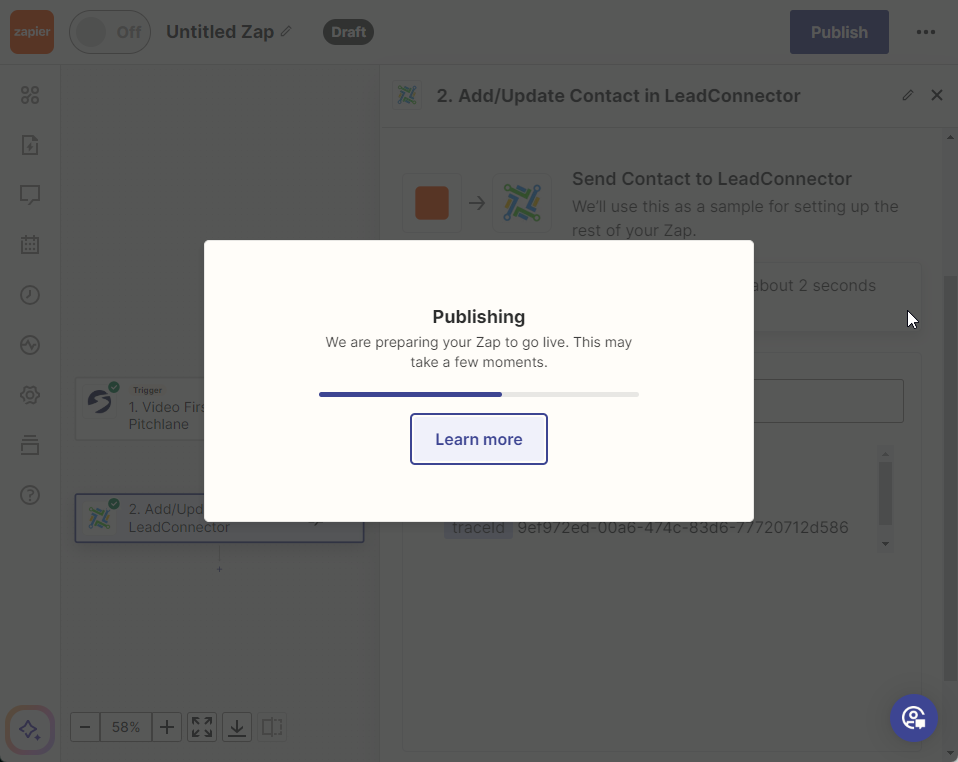Click the fit-to-view expand icon
The height and width of the screenshot is (762, 958).
point(202,727)
